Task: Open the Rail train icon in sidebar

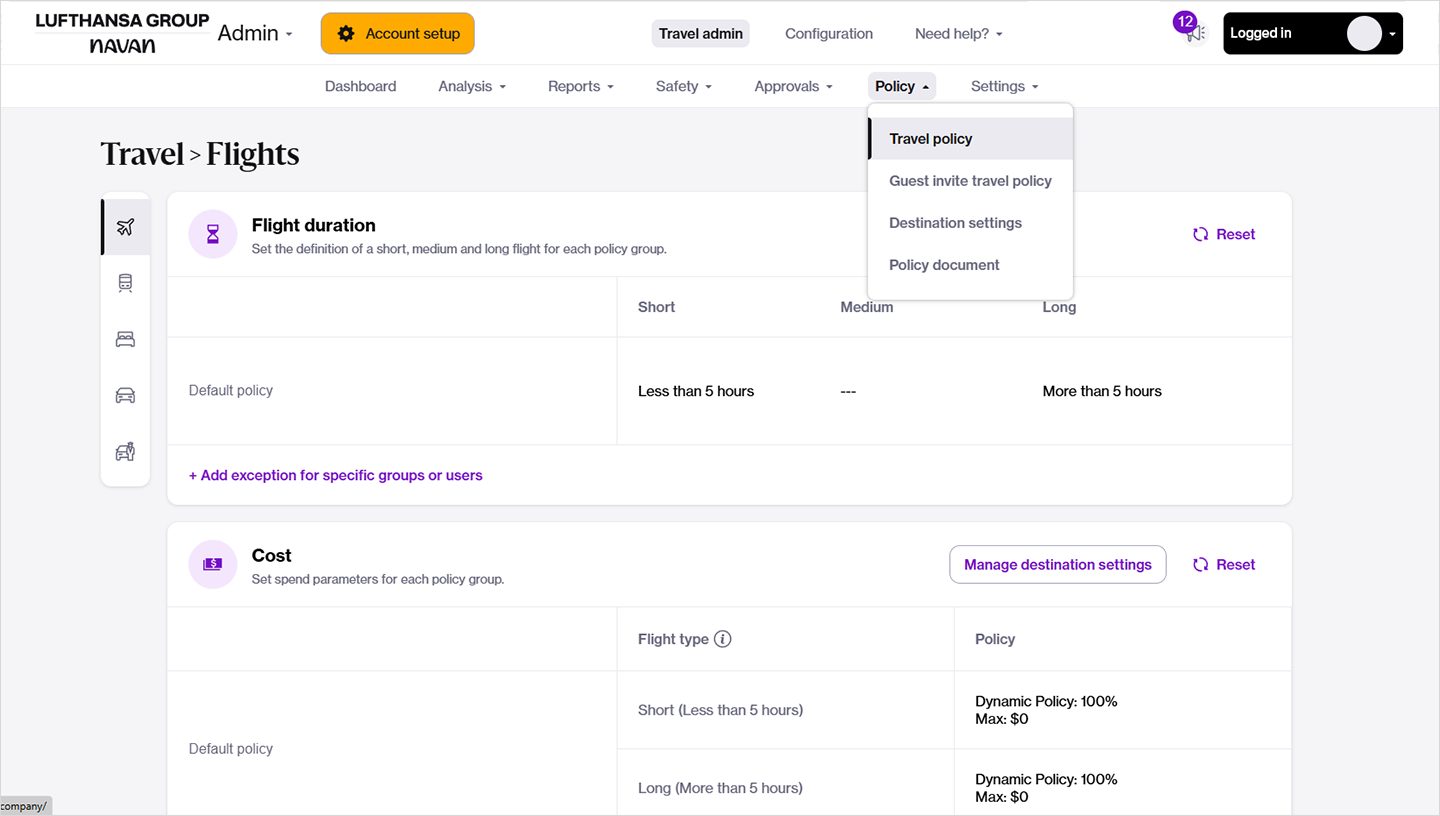Action: [125, 283]
